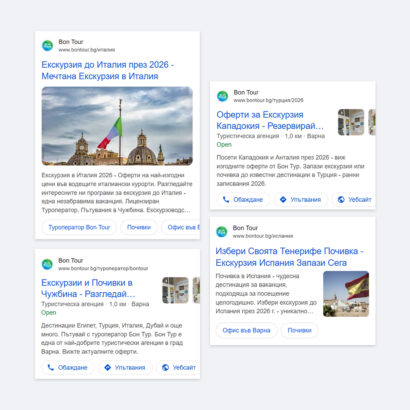This screenshot has width=410, height=410.
Task: Click Офис във Варна chip in Tenerife ad
Action: 246,330
